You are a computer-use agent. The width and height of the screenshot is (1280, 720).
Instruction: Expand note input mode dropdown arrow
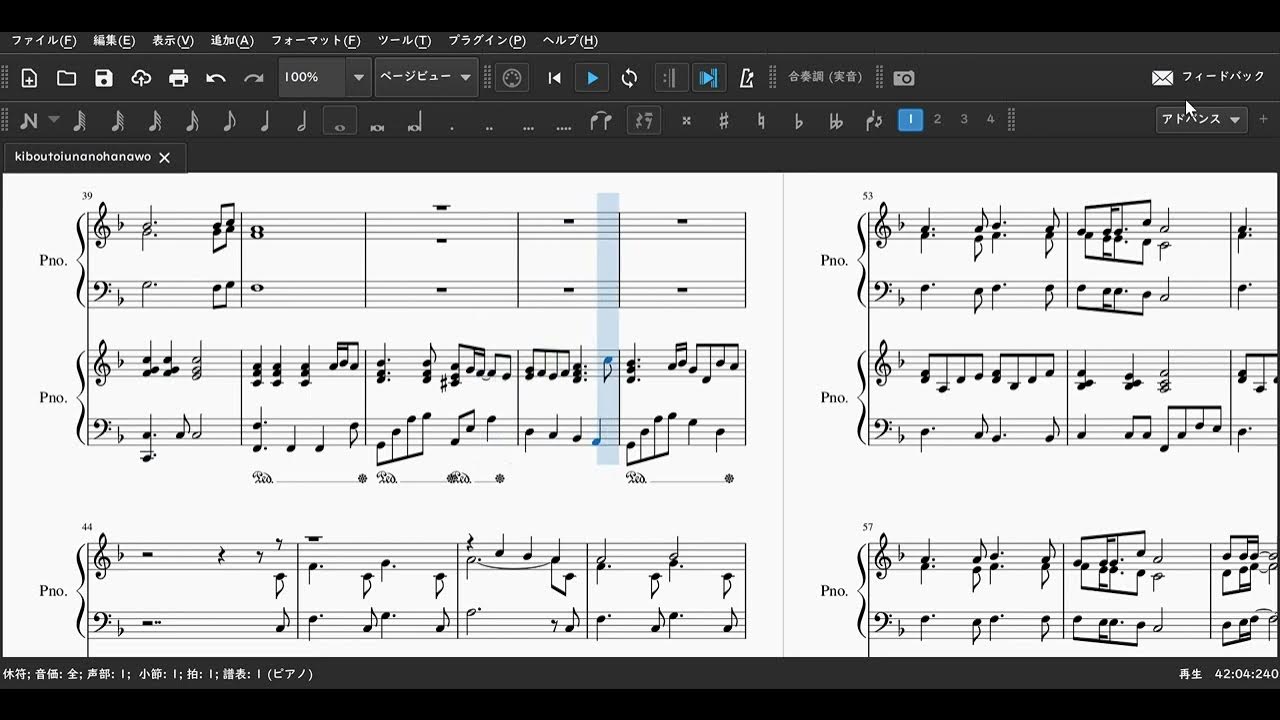(x=54, y=120)
